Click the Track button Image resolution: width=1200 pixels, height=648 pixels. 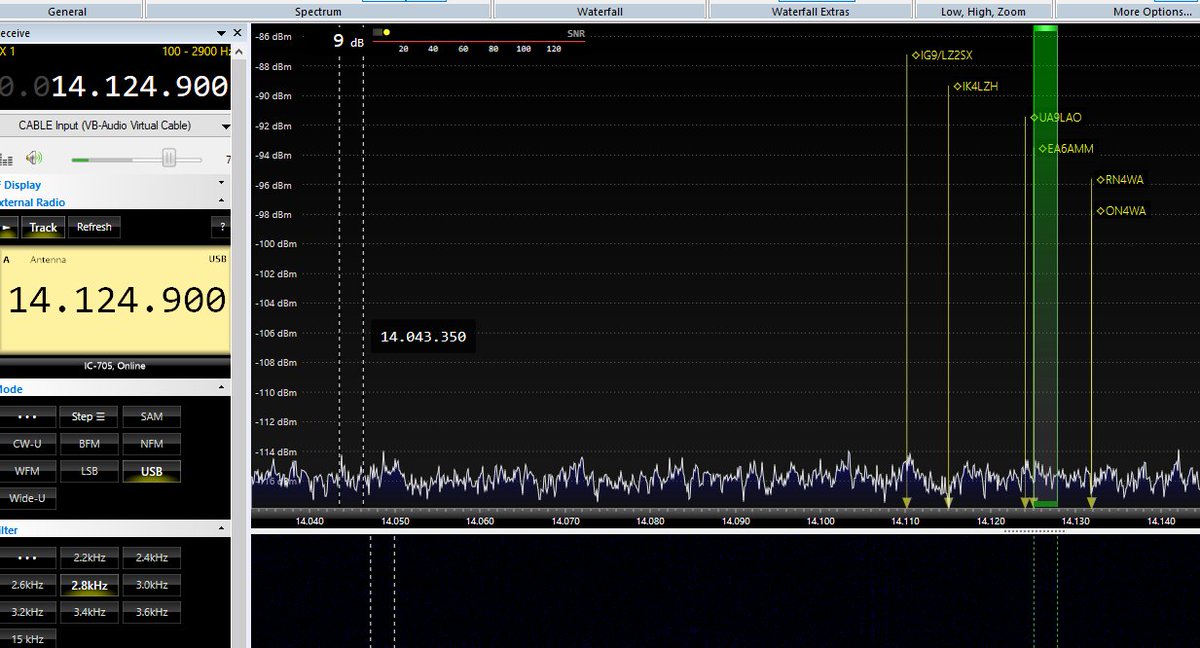tap(43, 227)
